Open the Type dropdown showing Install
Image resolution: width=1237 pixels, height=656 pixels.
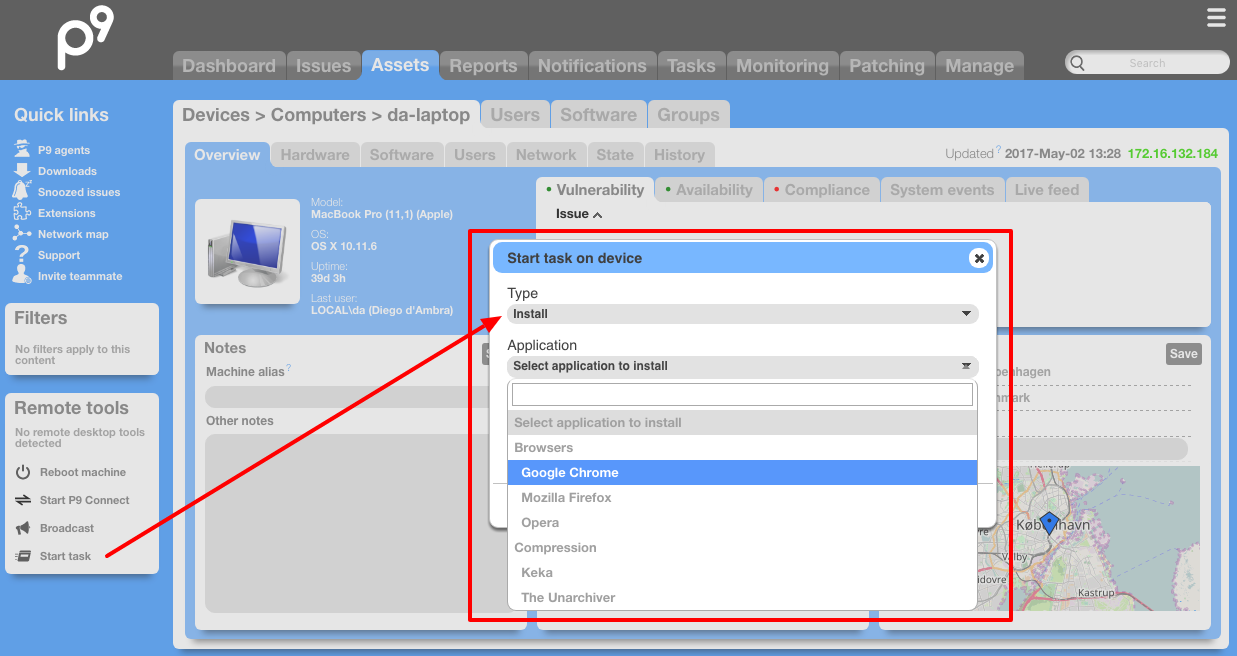pyautogui.click(x=742, y=314)
